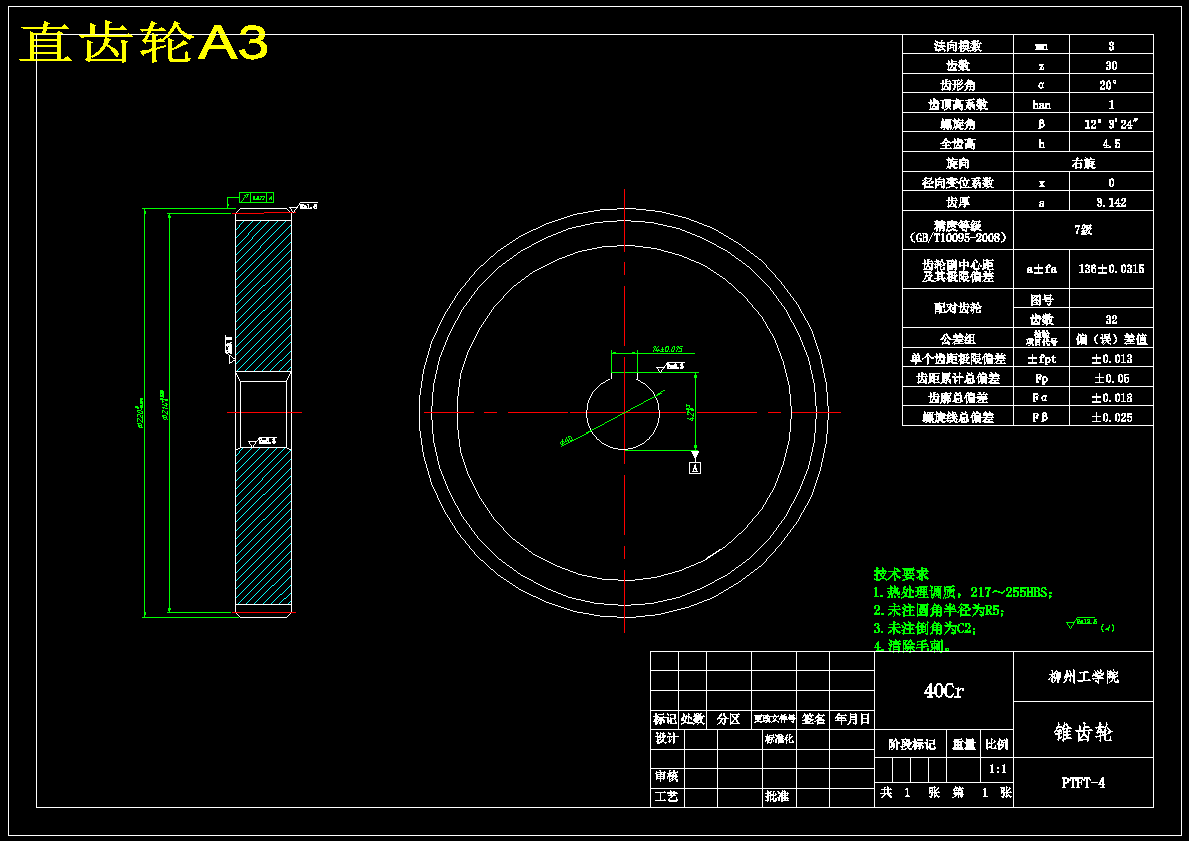Pick the 'han' symbol cell

coord(1041,105)
